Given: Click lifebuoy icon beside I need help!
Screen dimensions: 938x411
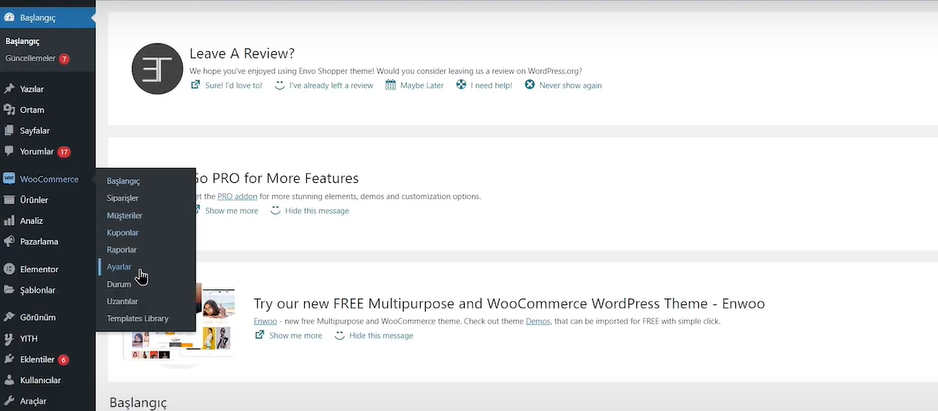Looking at the screenshot, I should pos(461,85).
